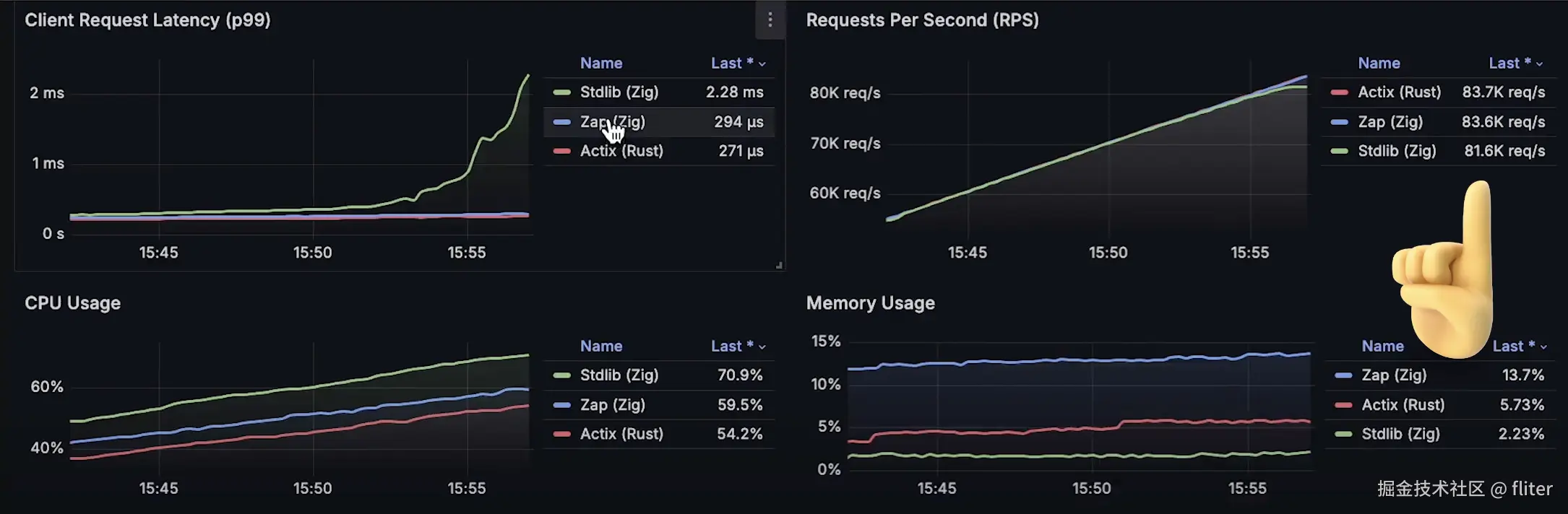Click red Actix (Rust) color marker in RPS legend

point(1339,92)
